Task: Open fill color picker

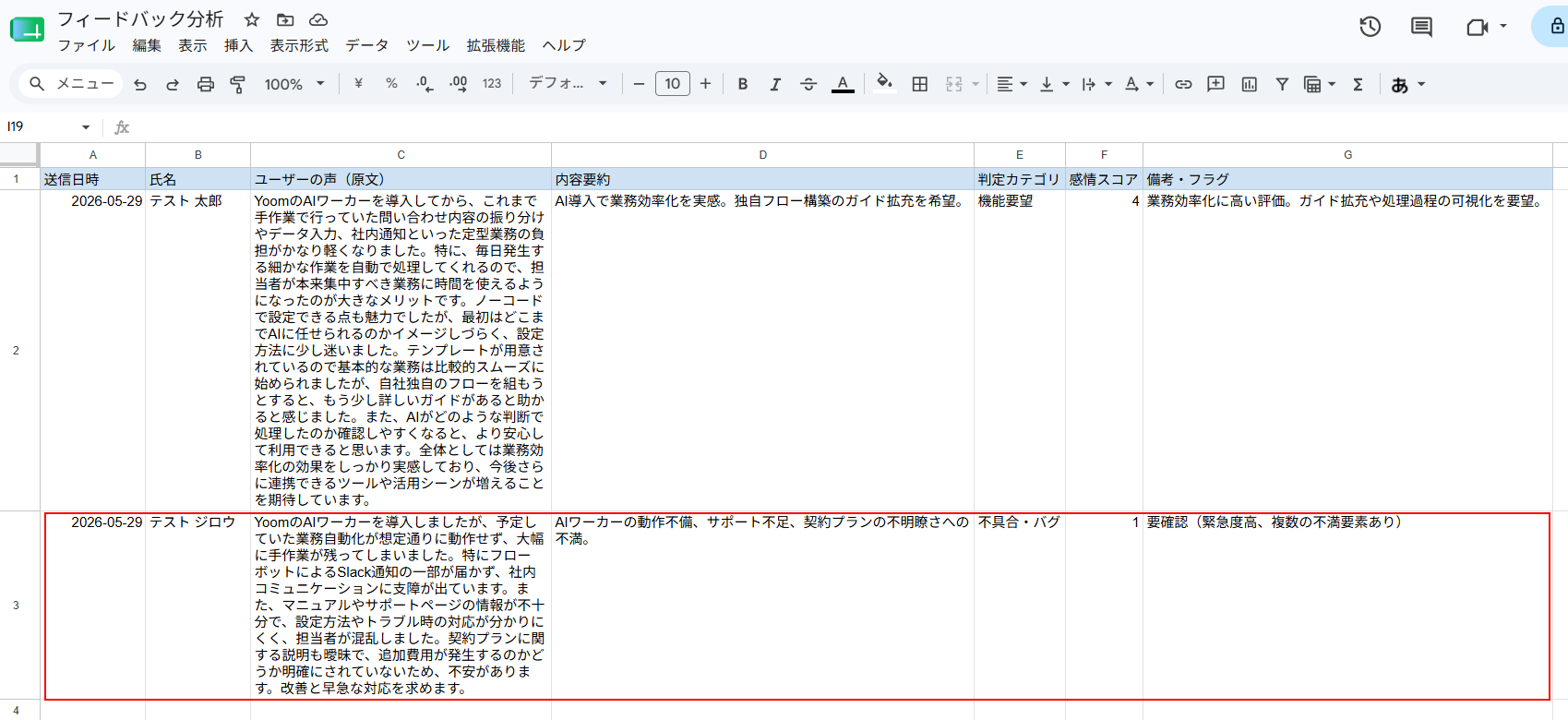Action: point(884,84)
